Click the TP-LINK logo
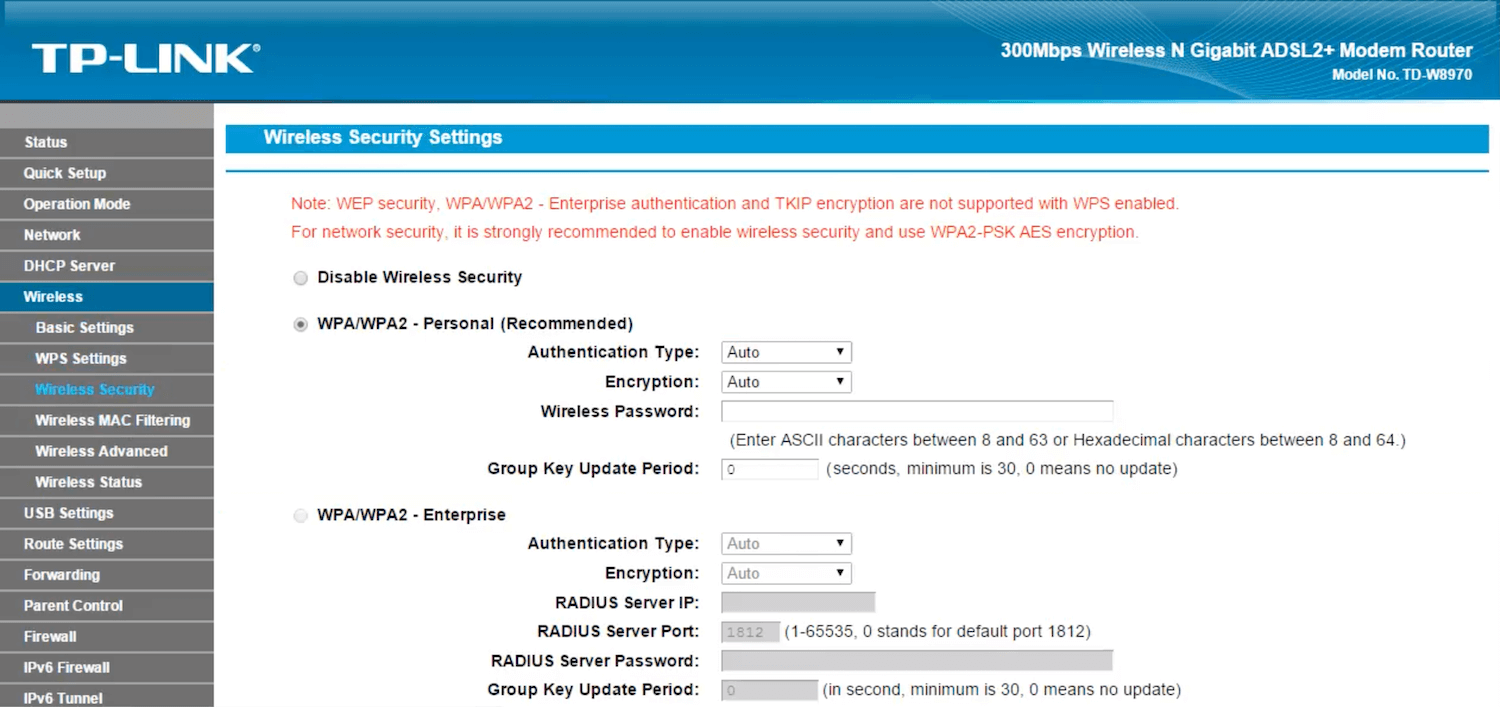The image size is (1500, 707). [145, 58]
